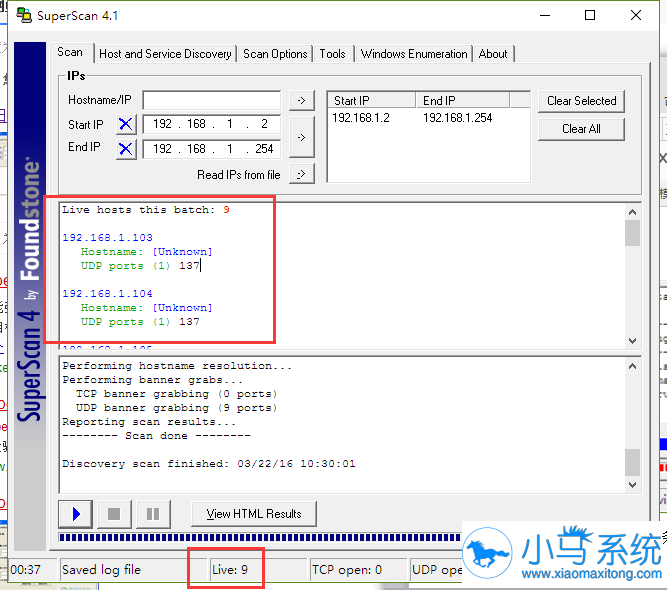Add the Start/End IP range with arrow button
The height and width of the screenshot is (590, 667).
click(x=302, y=137)
